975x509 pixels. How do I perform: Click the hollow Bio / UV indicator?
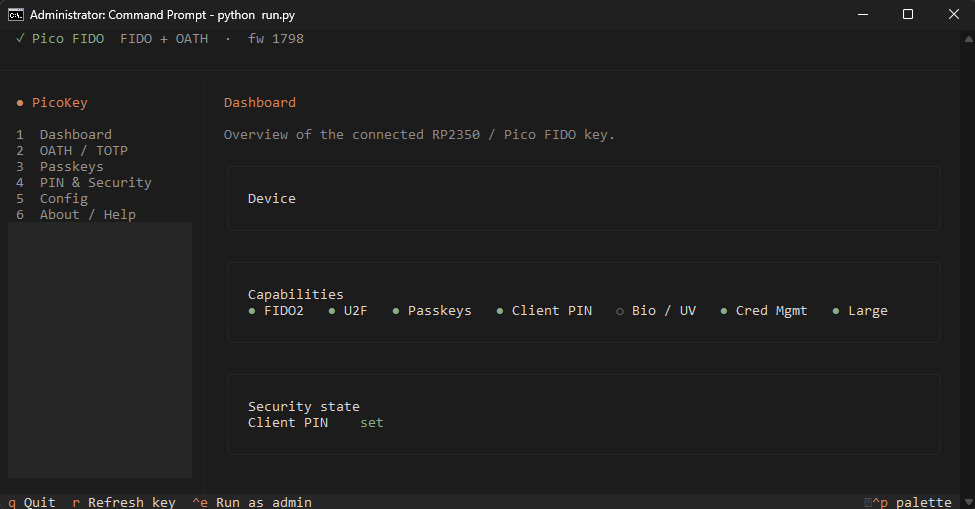(x=620, y=311)
